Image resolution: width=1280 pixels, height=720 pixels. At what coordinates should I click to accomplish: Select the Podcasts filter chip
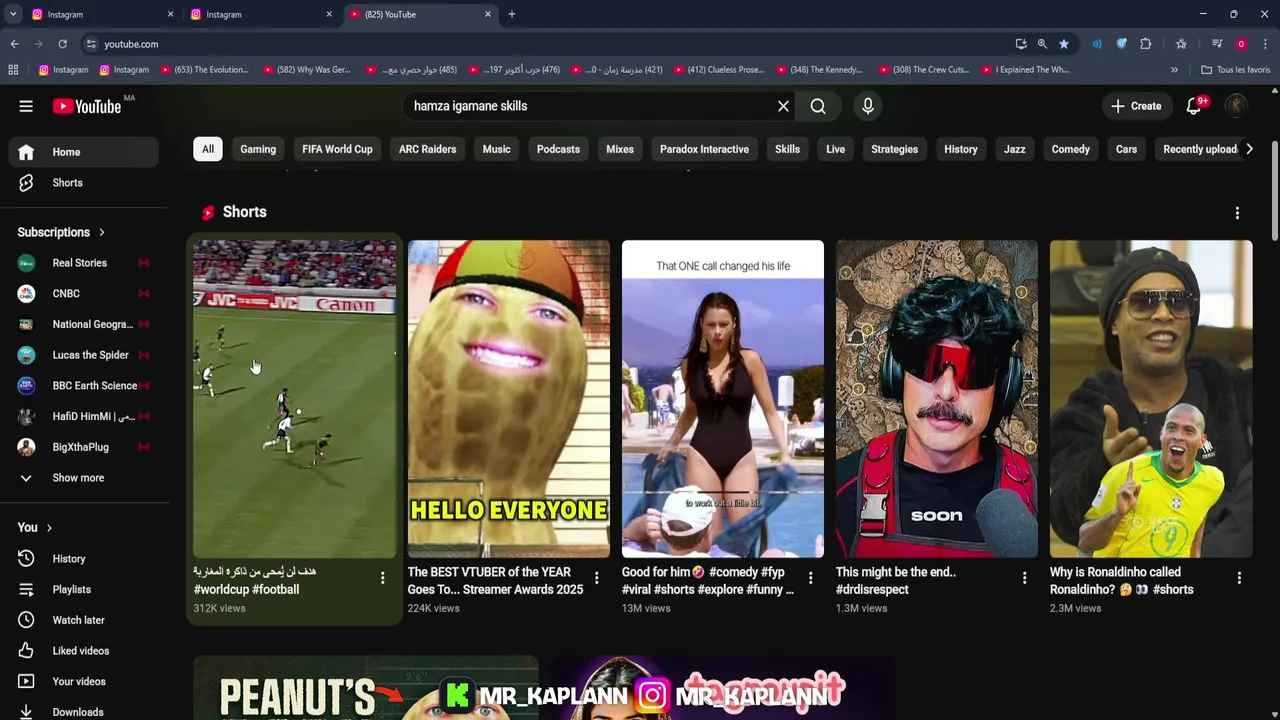pyautogui.click(x=558, y=149)
